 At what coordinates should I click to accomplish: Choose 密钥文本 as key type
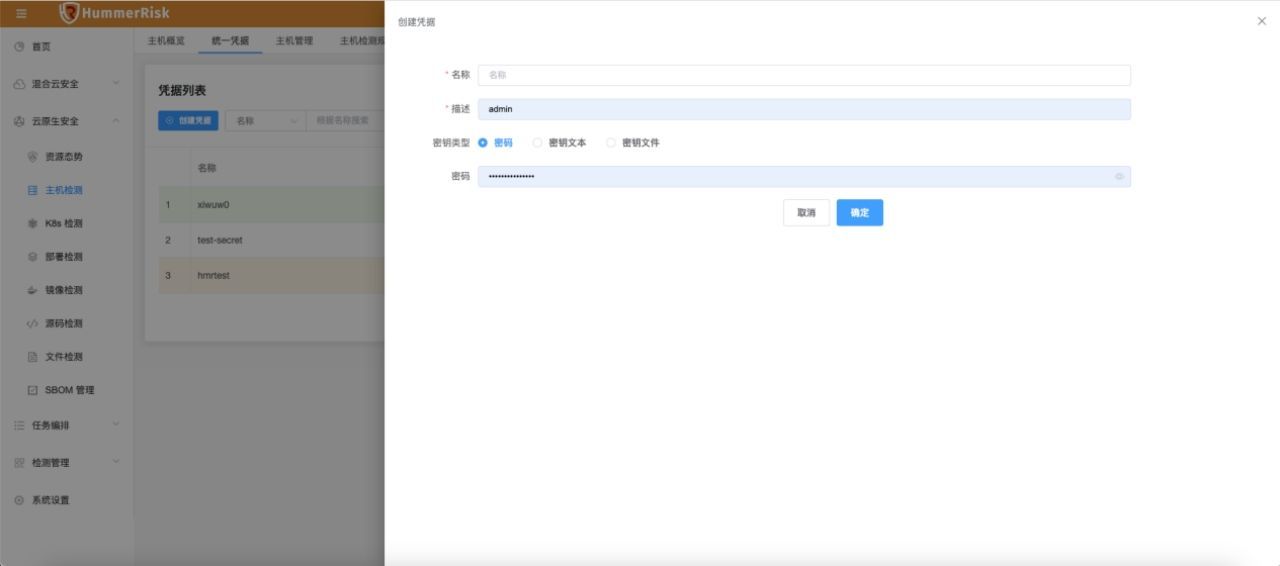click(538, 143)
